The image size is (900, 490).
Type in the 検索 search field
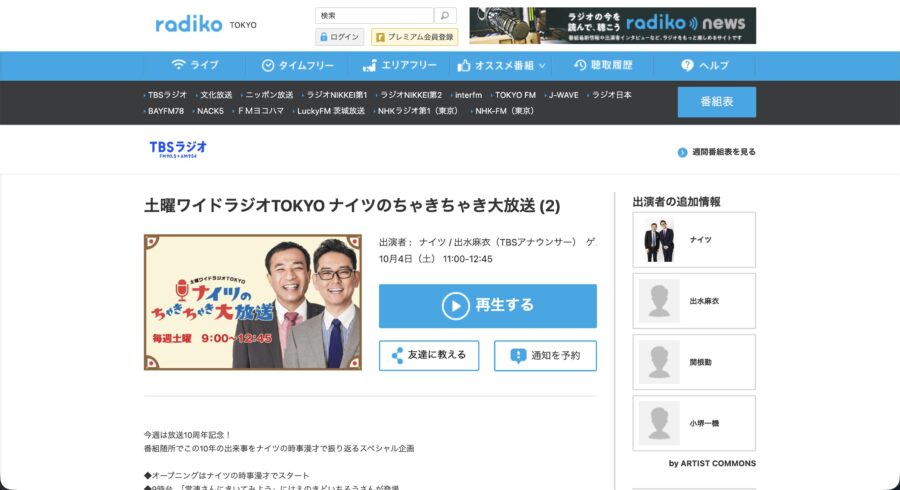[x=374, y=16]
